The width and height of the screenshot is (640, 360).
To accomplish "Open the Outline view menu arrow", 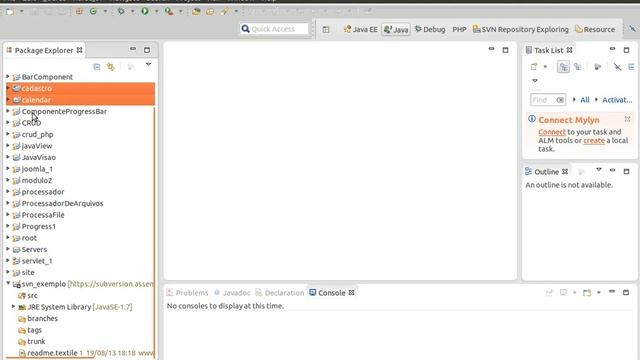I will [599, 169].
